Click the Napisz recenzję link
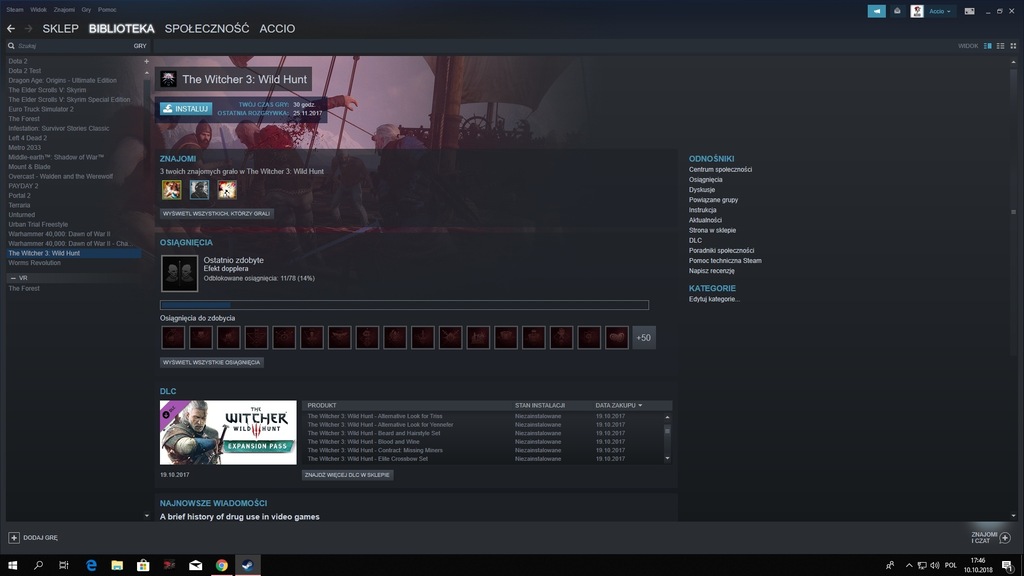The image size is (1024, 576). click(x=711, y=271)
